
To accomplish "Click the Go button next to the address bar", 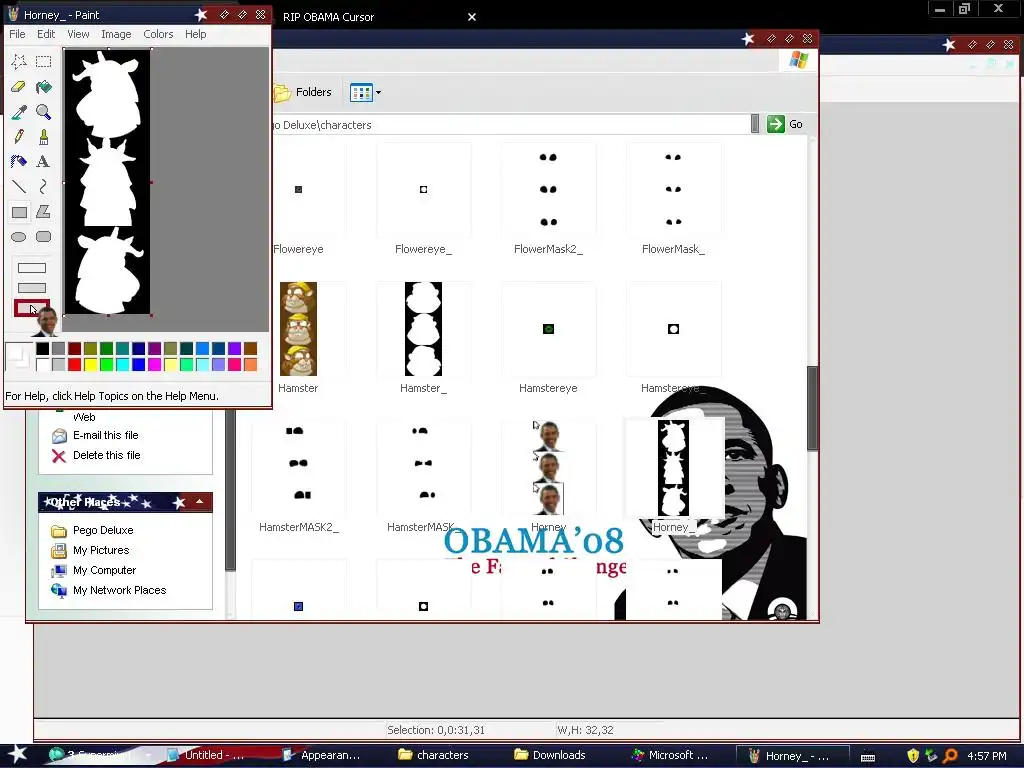I will point(785,124).
